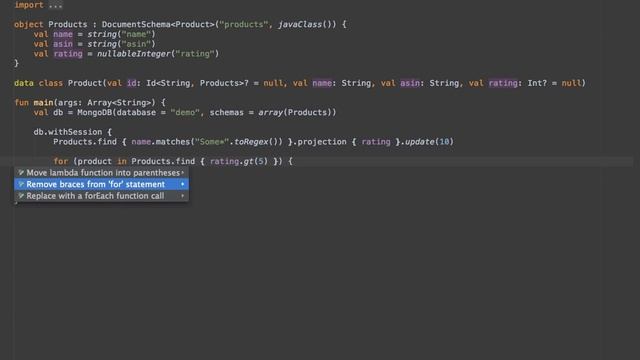The height and width of the screenshot is (360, 640).
Task: Click the 'gt' call in the for loop
Action: (249, 162)
